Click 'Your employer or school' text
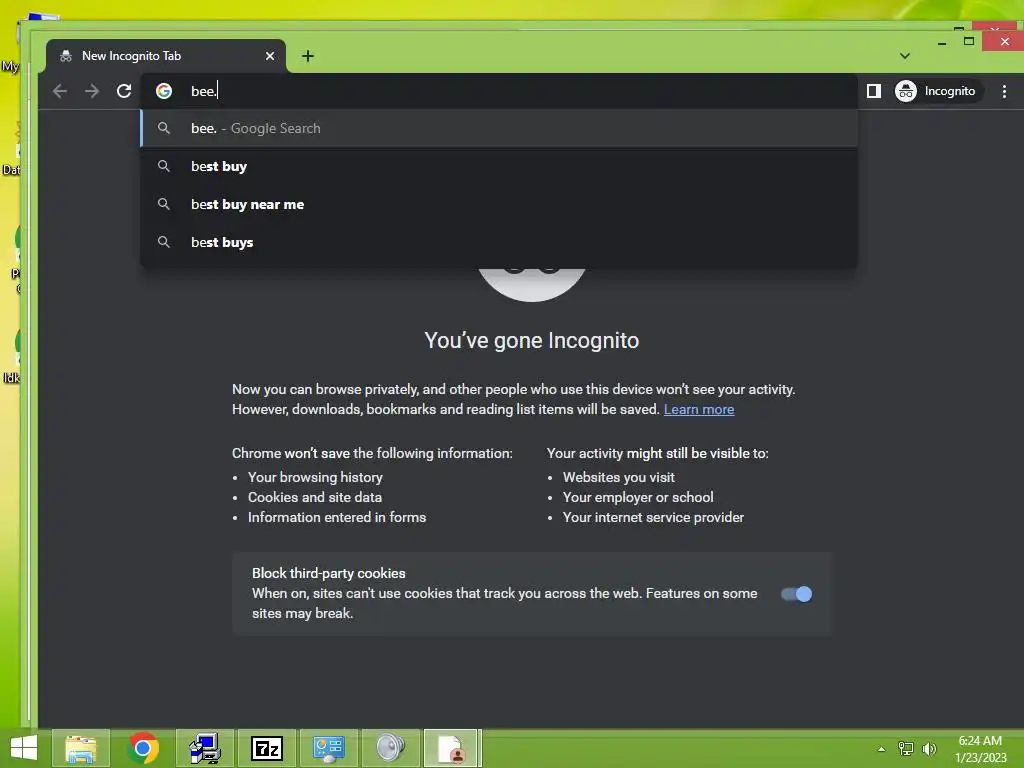Image resolution: width=1024 pixels, height=768 pixels. pyautogui.click(x=638, y=497)
